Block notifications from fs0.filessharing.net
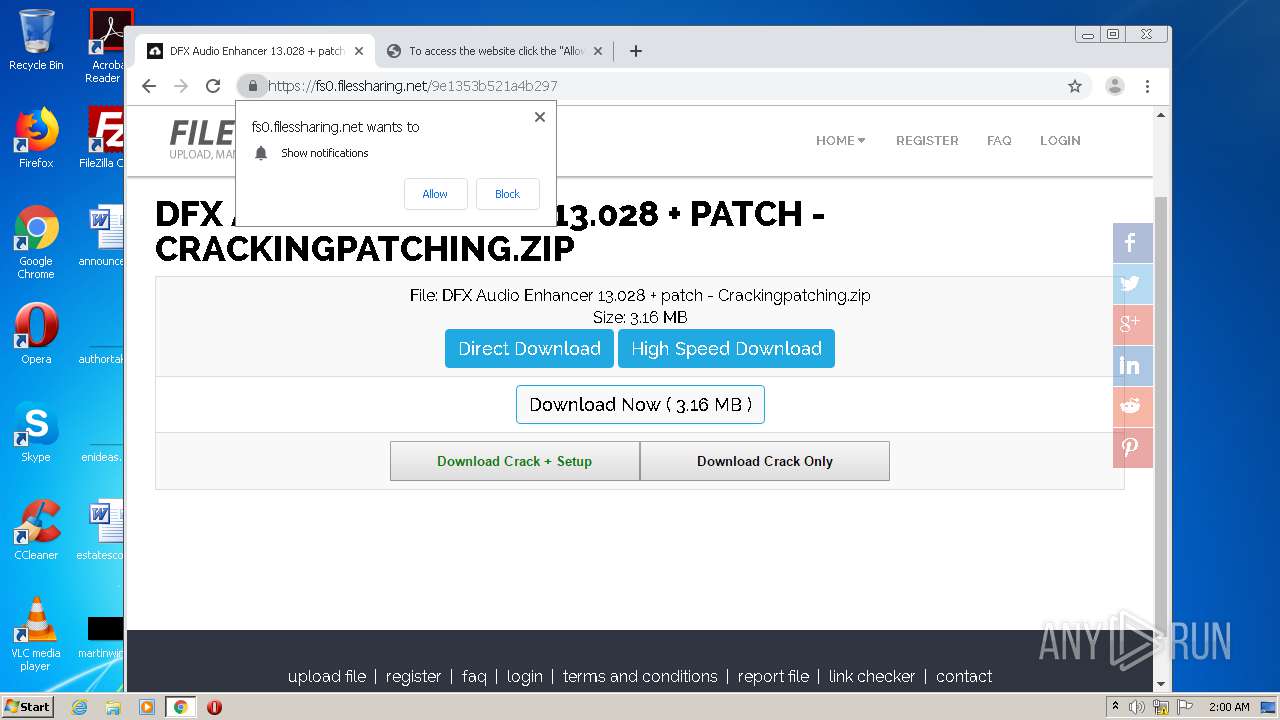 tap(507, 194)
